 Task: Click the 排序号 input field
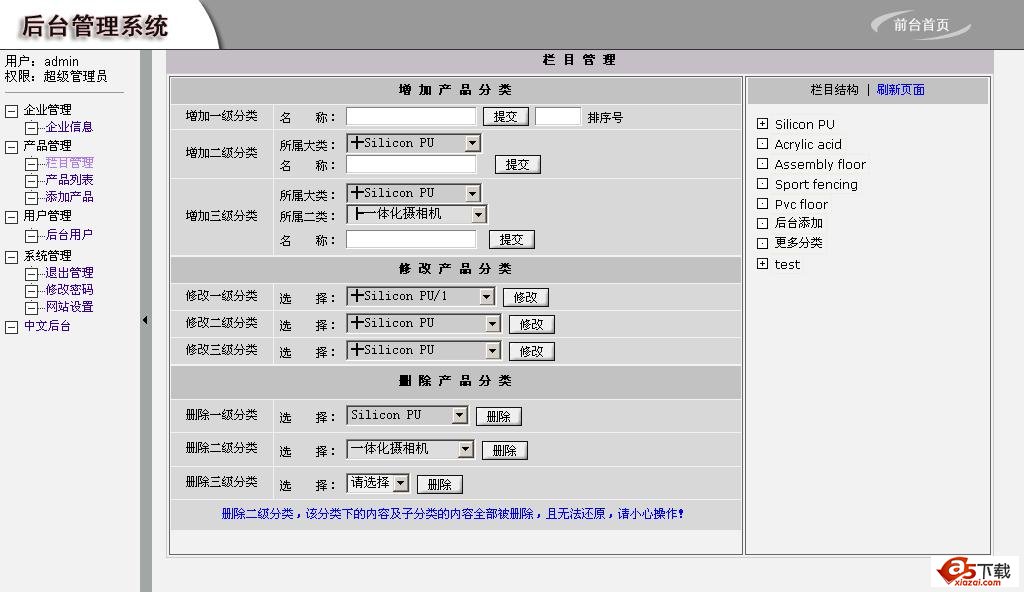(x=557, y=116)
